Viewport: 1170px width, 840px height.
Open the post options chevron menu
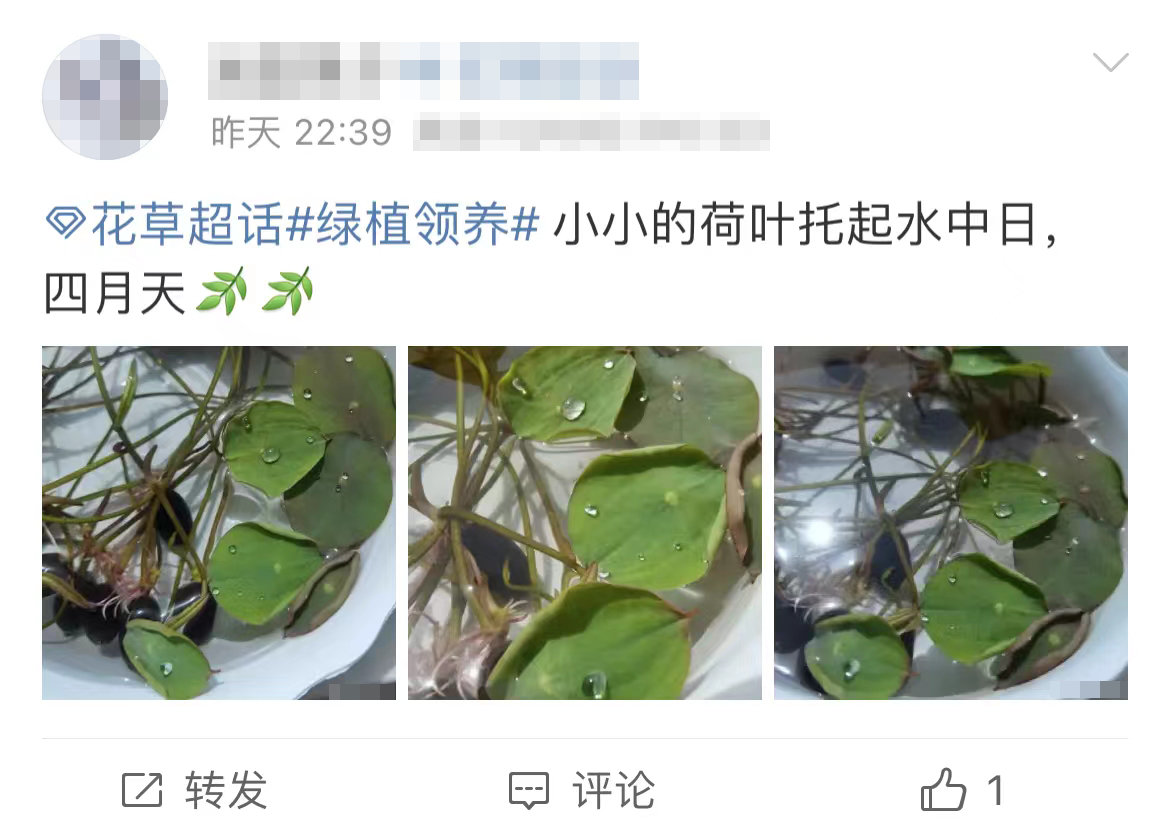1110,62
